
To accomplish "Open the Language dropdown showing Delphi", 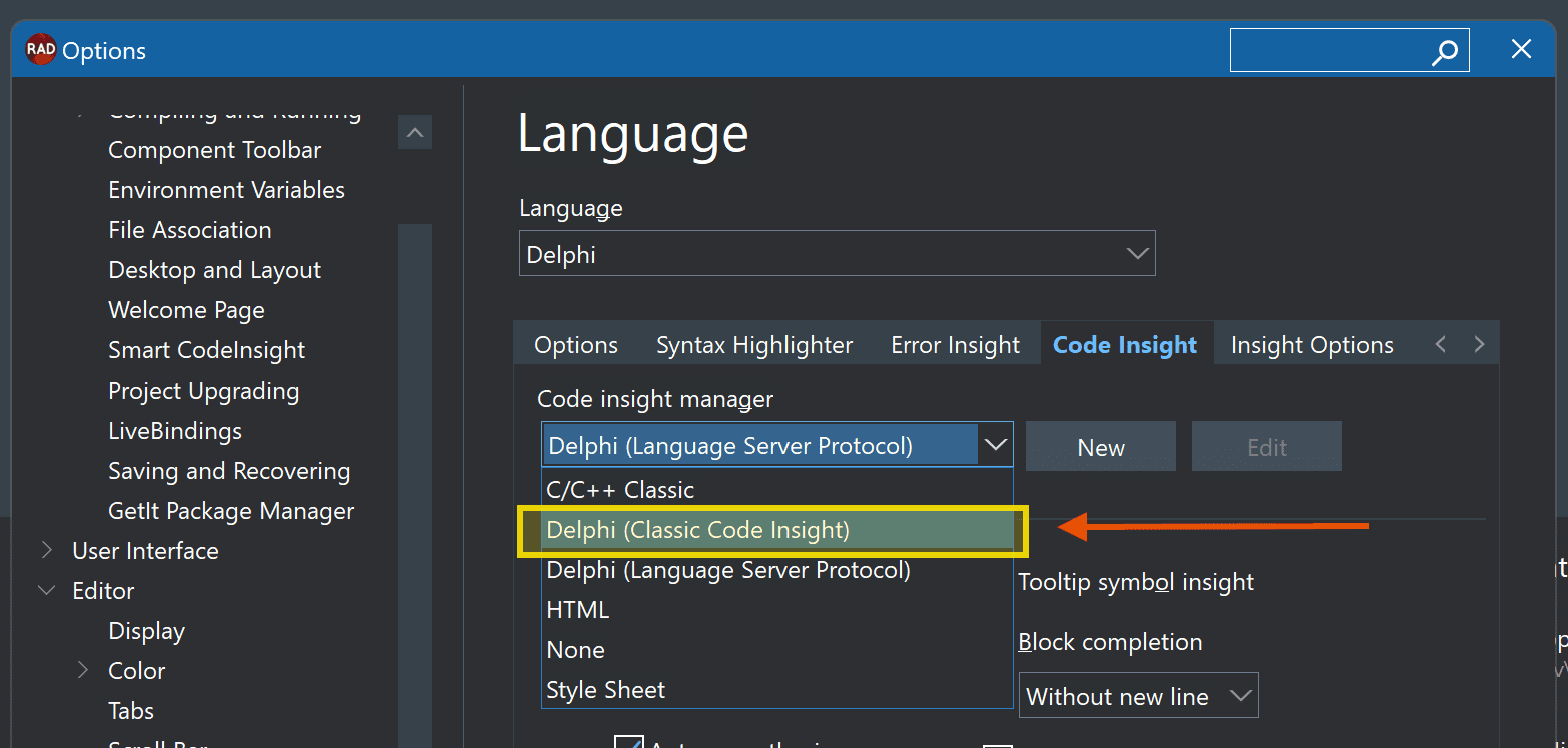I will 837,253.
